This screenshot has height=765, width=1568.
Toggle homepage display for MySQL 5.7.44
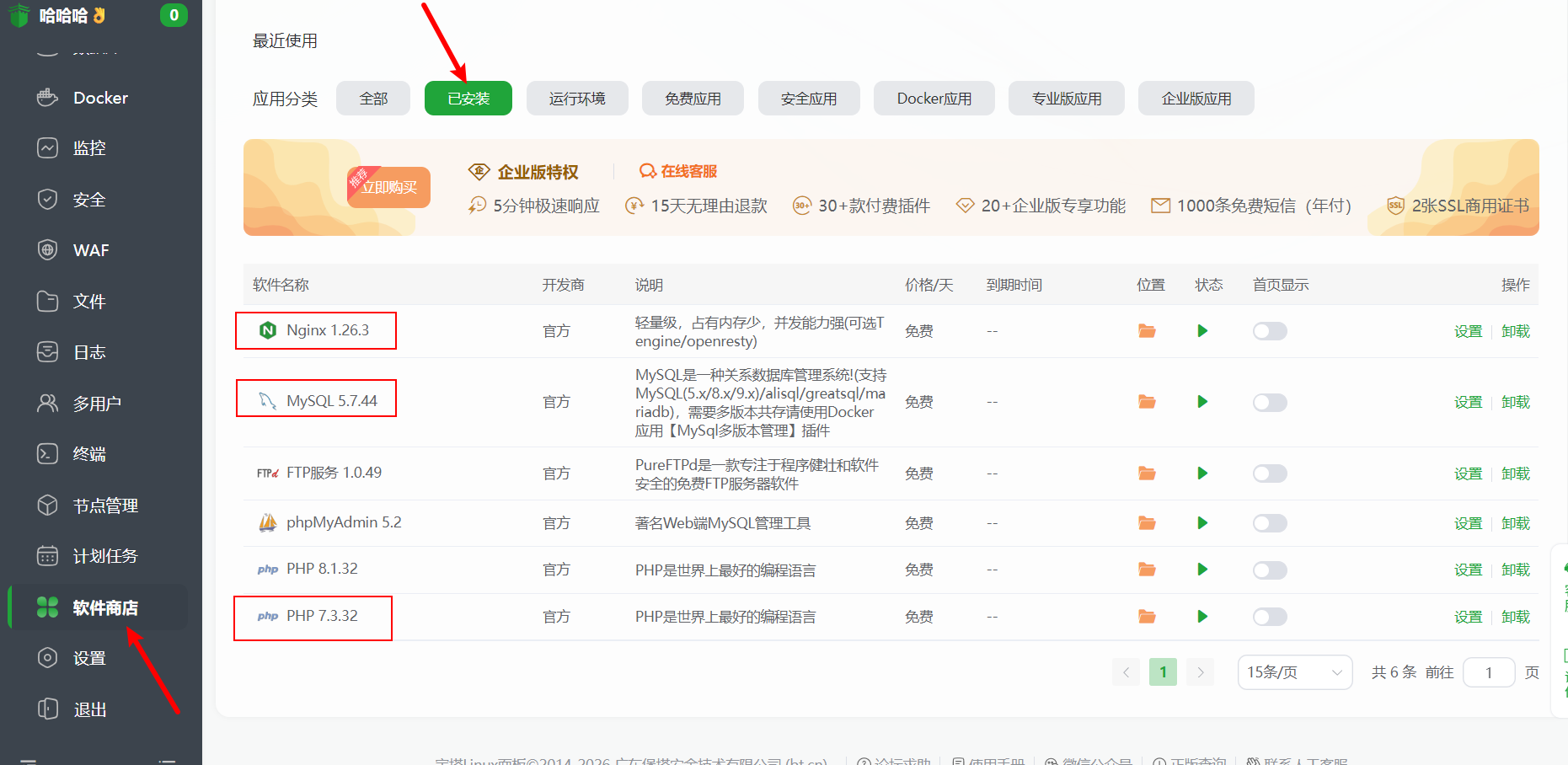tap(1270, 402)
